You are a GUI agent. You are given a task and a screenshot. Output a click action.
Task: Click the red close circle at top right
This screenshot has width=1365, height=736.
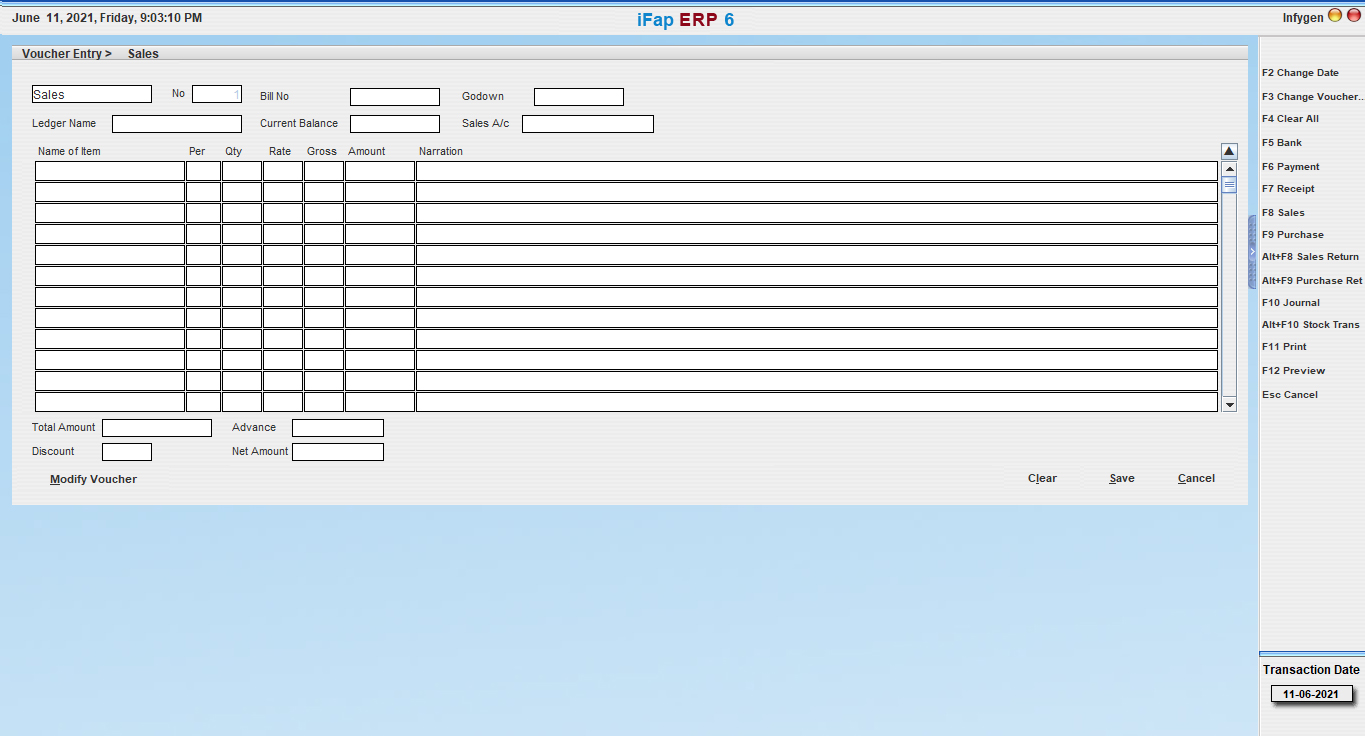tap(1353, 16)
